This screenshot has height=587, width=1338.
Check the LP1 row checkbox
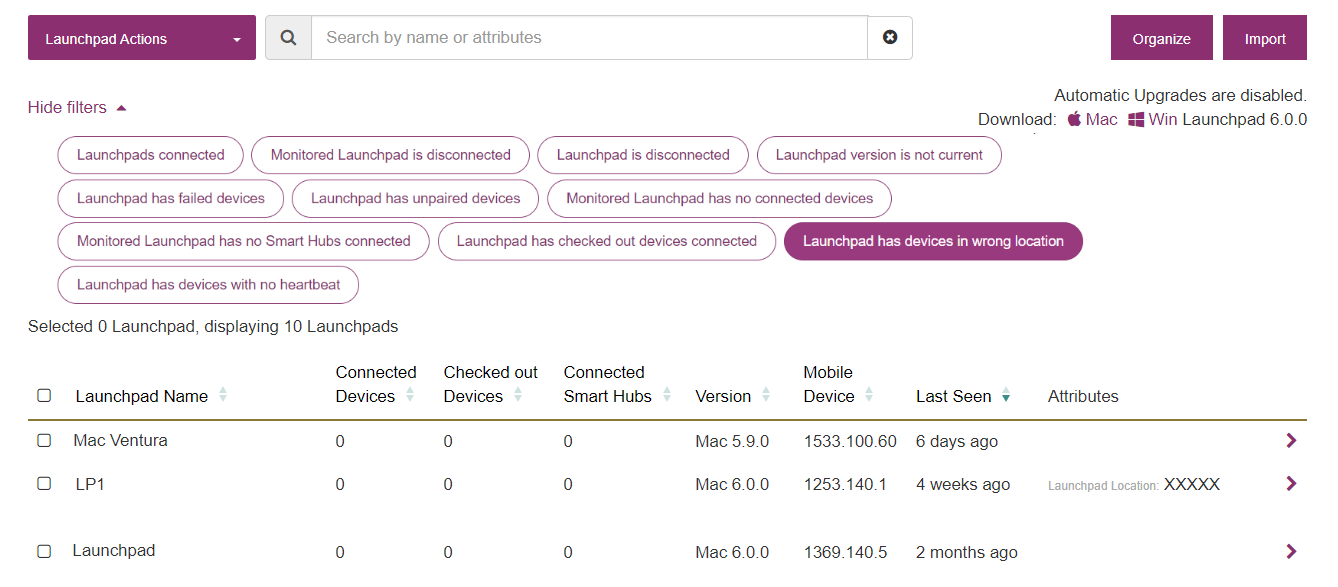(x=44, y=483)
